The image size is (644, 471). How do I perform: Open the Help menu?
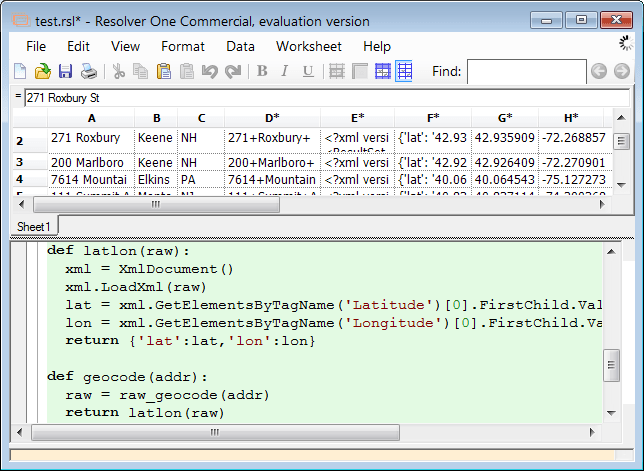377,46
